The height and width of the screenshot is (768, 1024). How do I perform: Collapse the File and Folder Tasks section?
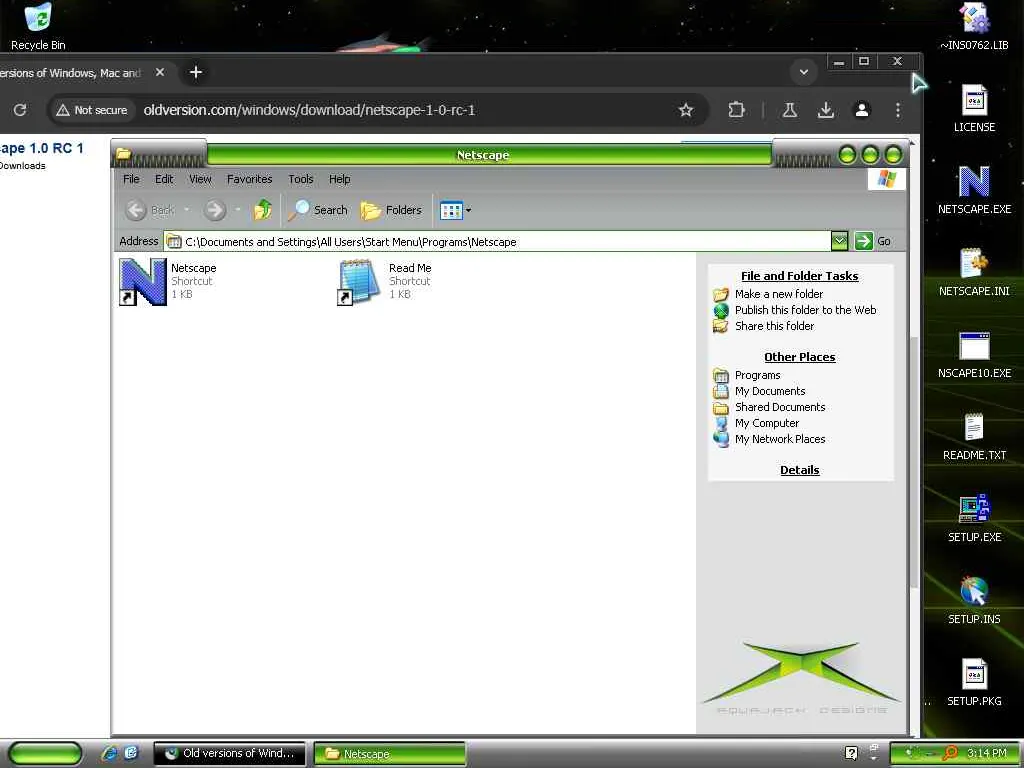coord(799,276)
